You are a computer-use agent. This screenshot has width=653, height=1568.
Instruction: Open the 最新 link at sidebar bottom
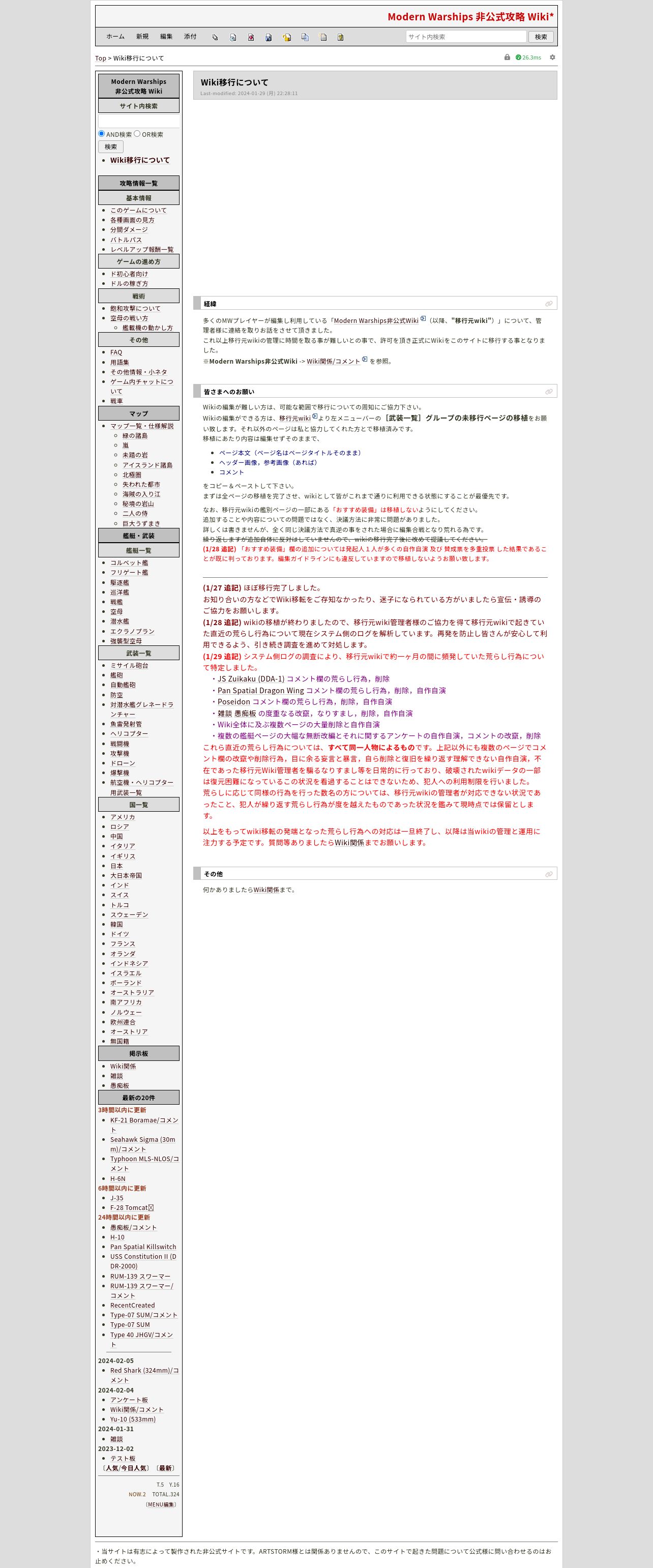coord(165,1468)
